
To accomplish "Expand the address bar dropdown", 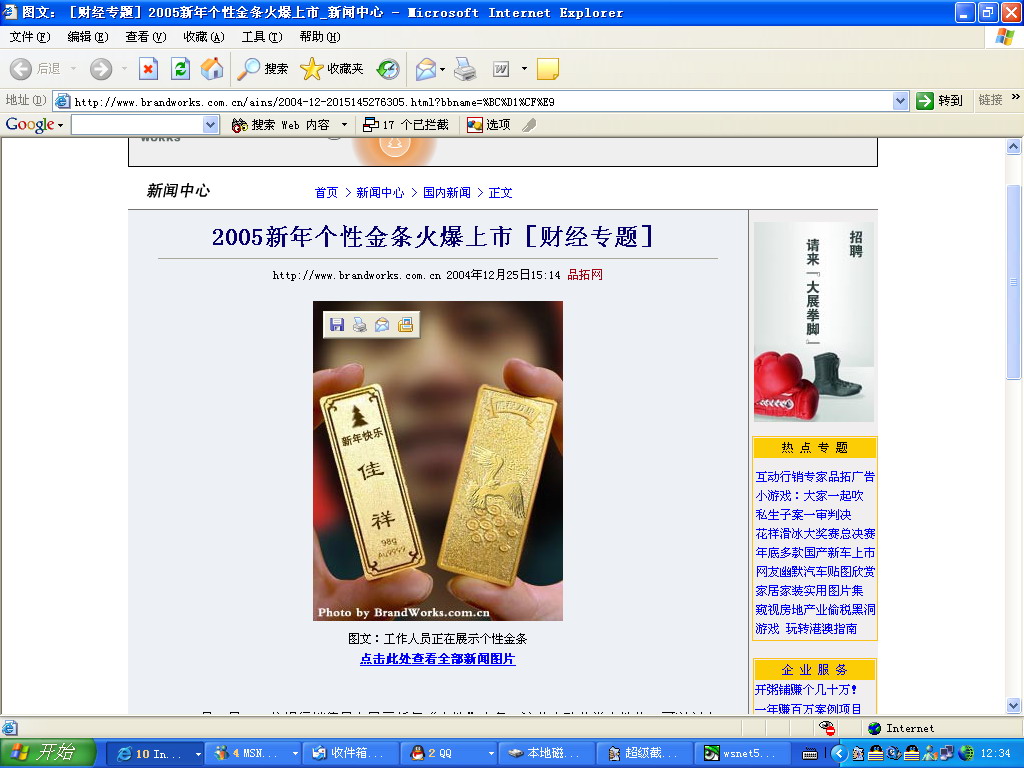I will click(x=901, y=101).
